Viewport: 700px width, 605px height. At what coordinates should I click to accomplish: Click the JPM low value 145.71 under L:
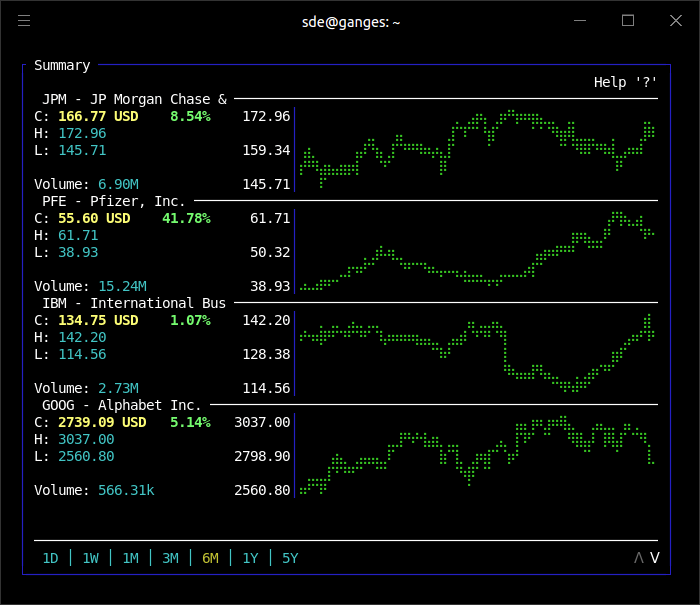click(x=82, y=150)
